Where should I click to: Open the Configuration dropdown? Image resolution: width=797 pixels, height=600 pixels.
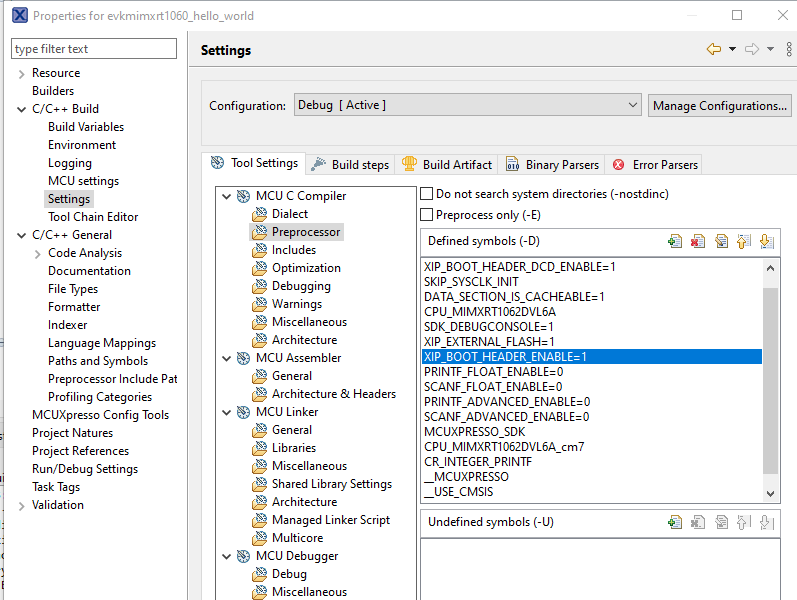[x=467, y=105]
